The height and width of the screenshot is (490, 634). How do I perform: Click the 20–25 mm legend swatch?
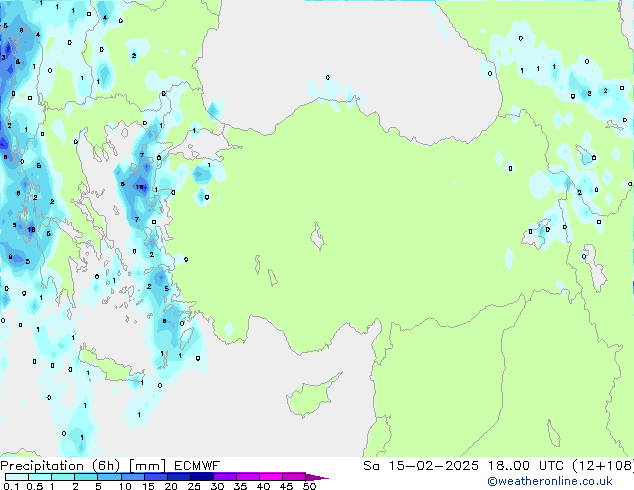tap(179, 477)
